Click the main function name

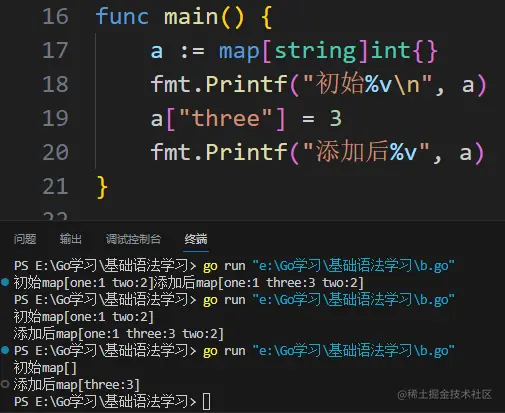pos(191,17)
